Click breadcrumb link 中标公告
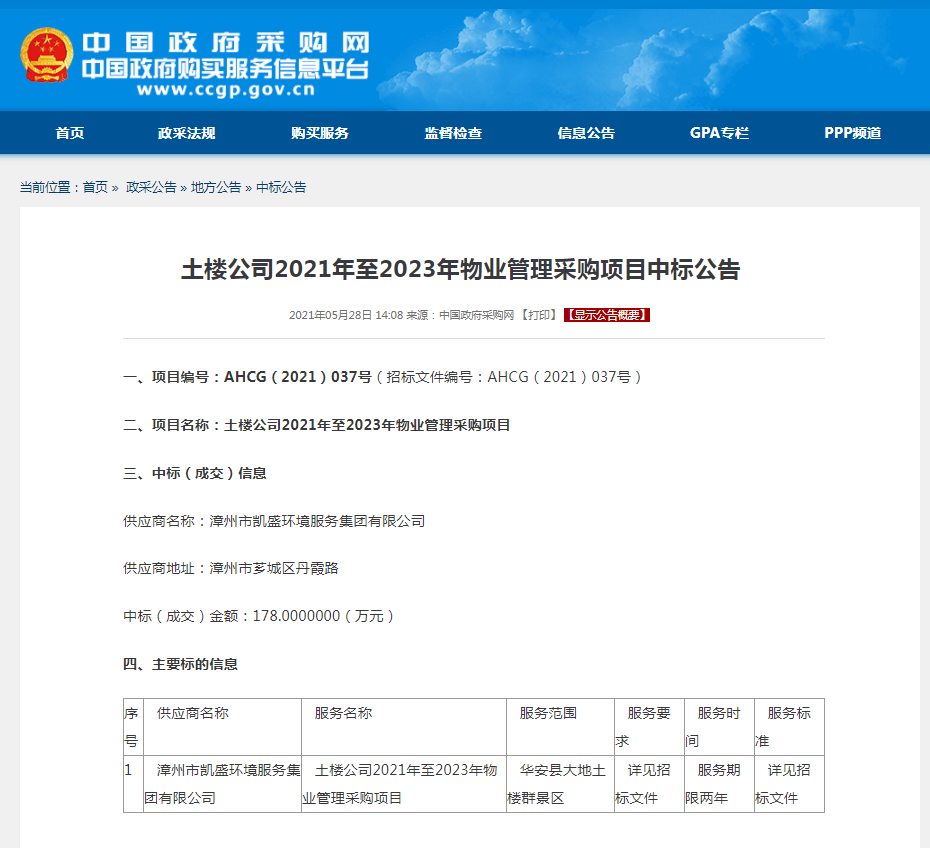 [x=281, y=187]
